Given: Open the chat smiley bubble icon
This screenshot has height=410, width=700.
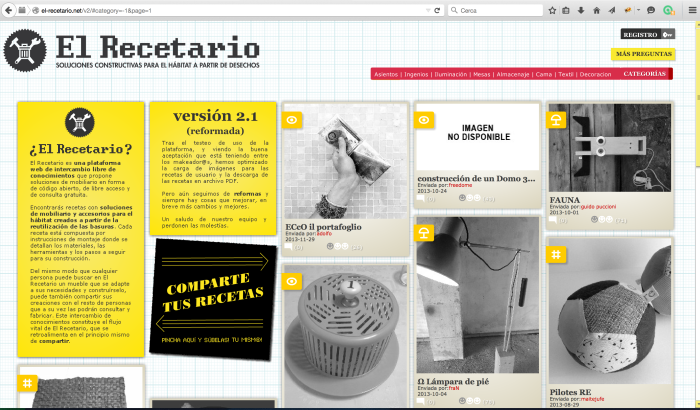Looking at the screenshot, I should coord(651,10).
